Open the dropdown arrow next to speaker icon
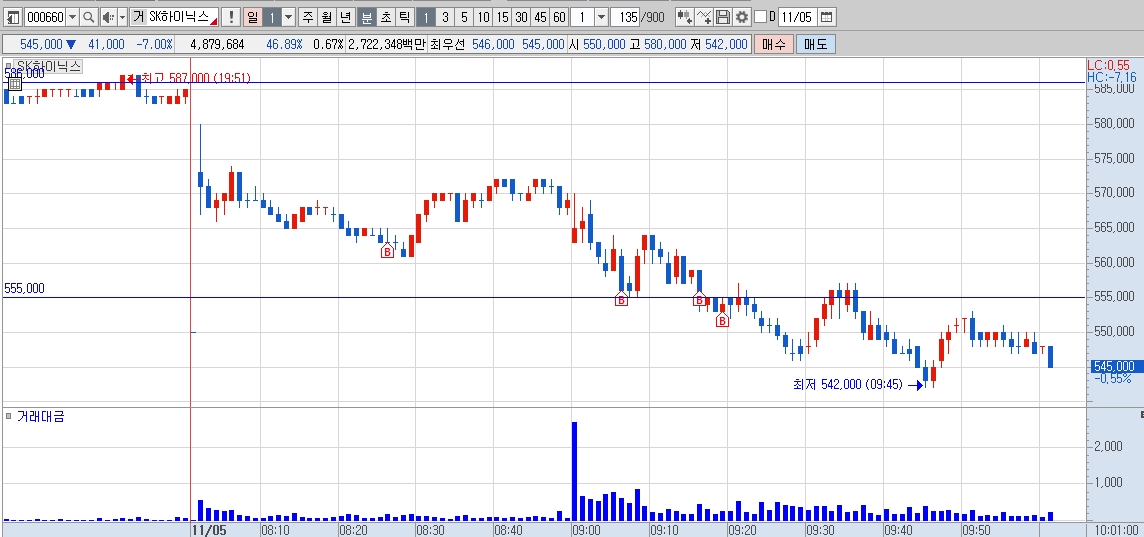 pyautogui.click(x=122, y=17)
